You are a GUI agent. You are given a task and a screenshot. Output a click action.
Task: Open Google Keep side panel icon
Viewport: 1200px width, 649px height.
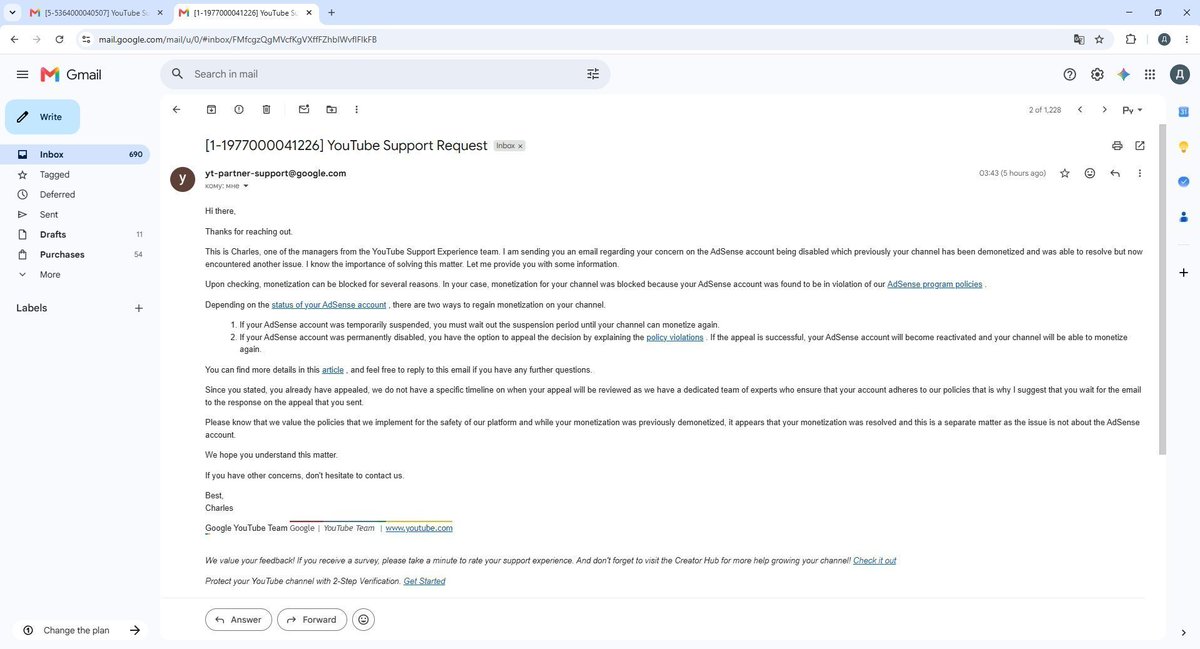click(1183, 146)
